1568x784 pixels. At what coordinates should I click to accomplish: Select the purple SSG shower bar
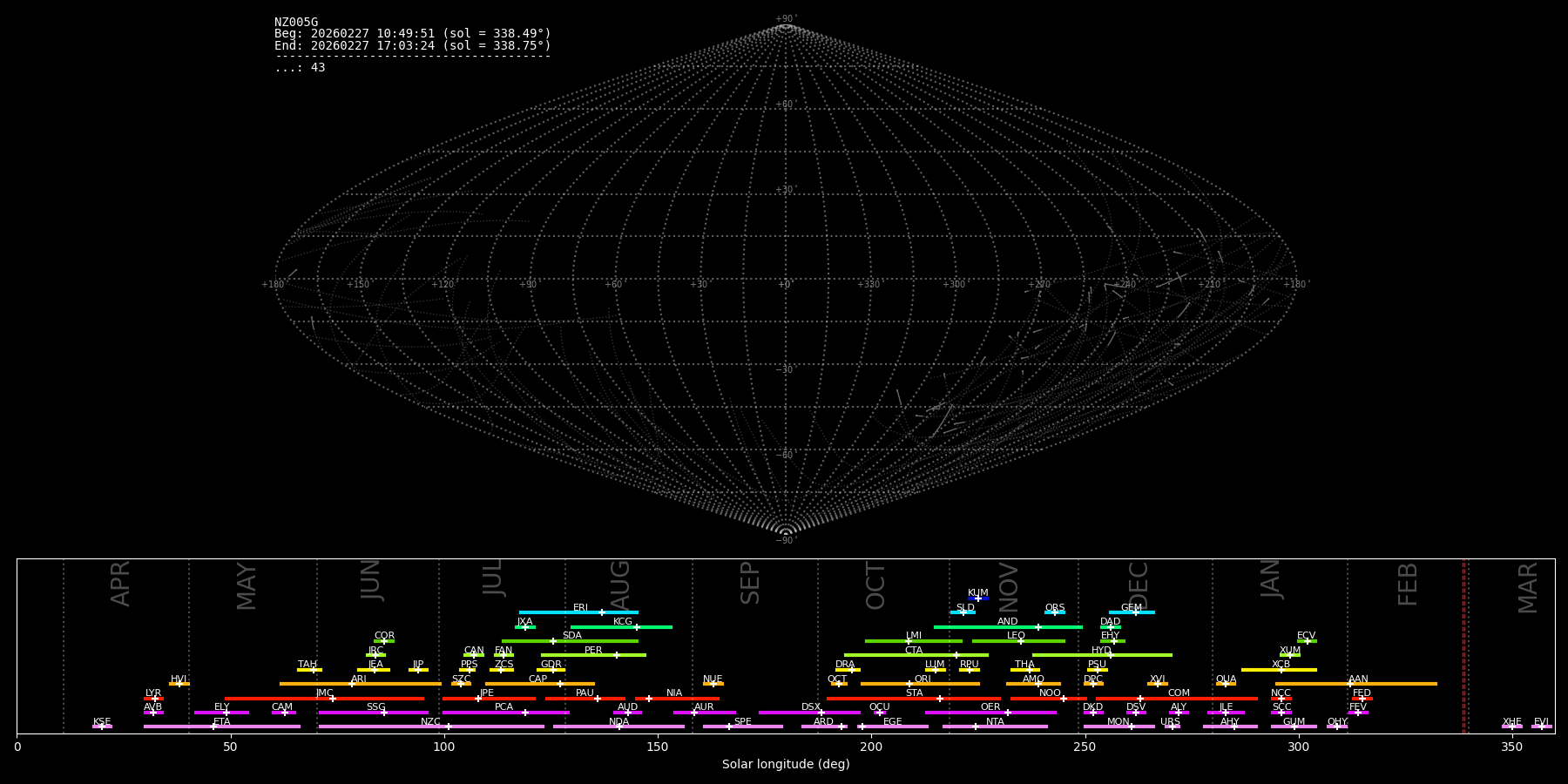[374, 713]
